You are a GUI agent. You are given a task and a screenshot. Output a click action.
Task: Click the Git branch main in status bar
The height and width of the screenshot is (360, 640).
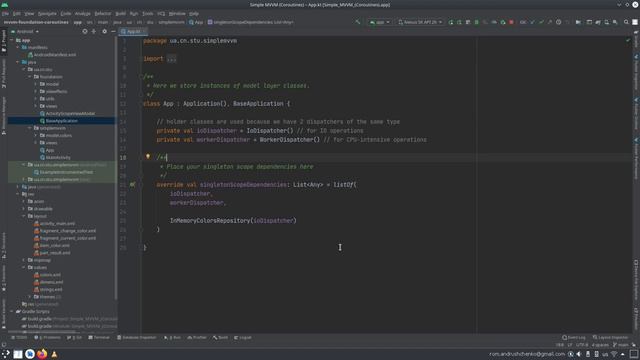620,345
